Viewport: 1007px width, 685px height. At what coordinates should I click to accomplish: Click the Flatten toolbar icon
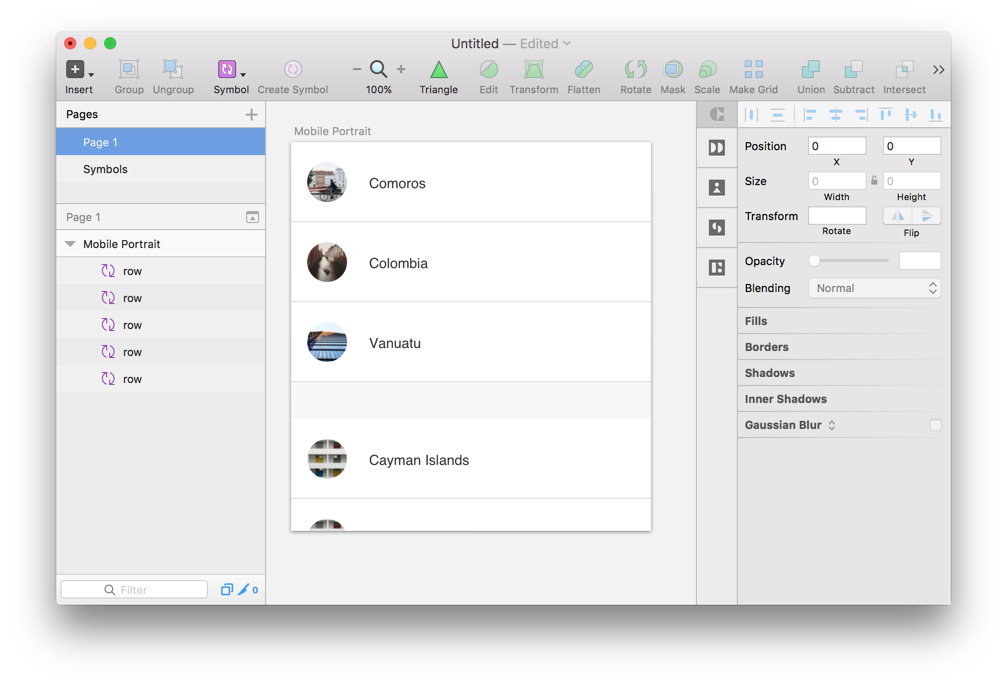(584, 69)
